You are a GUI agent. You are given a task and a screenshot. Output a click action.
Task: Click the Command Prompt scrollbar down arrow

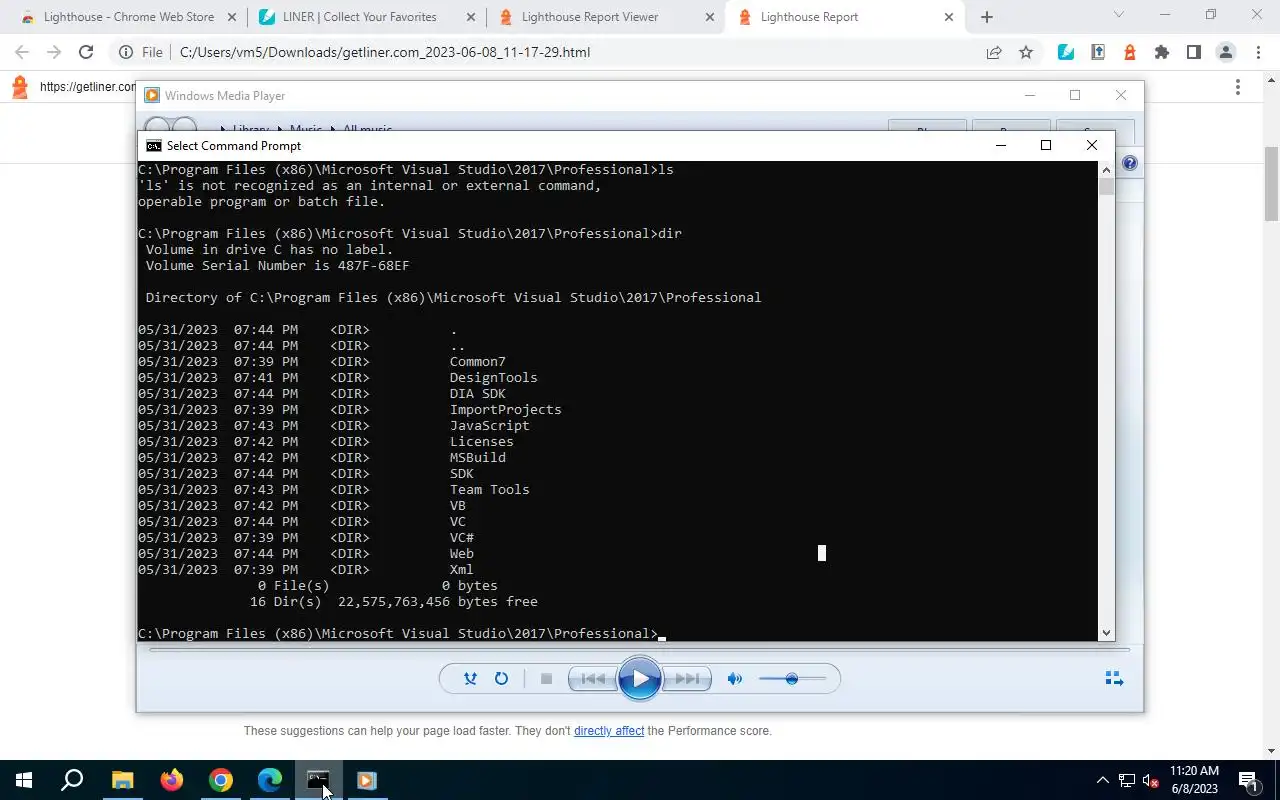tap(1106, 632)
